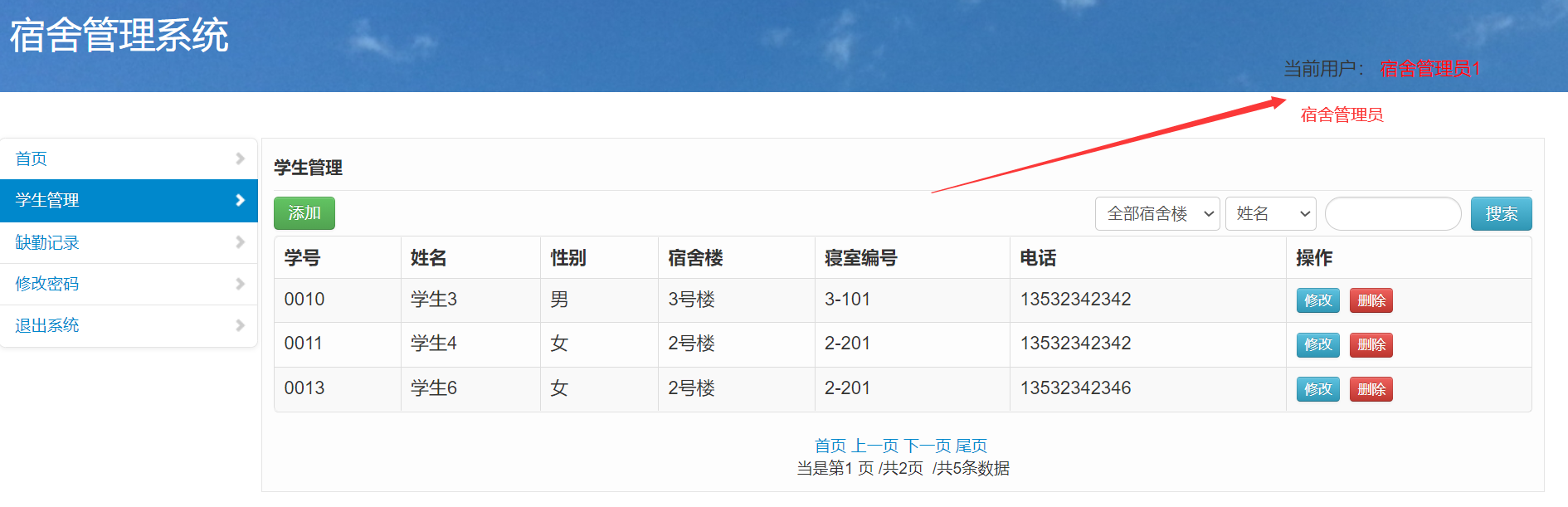1568x507 pixels.
Task: Click 修改 for student 0010
Action: tap(1317, 300)
